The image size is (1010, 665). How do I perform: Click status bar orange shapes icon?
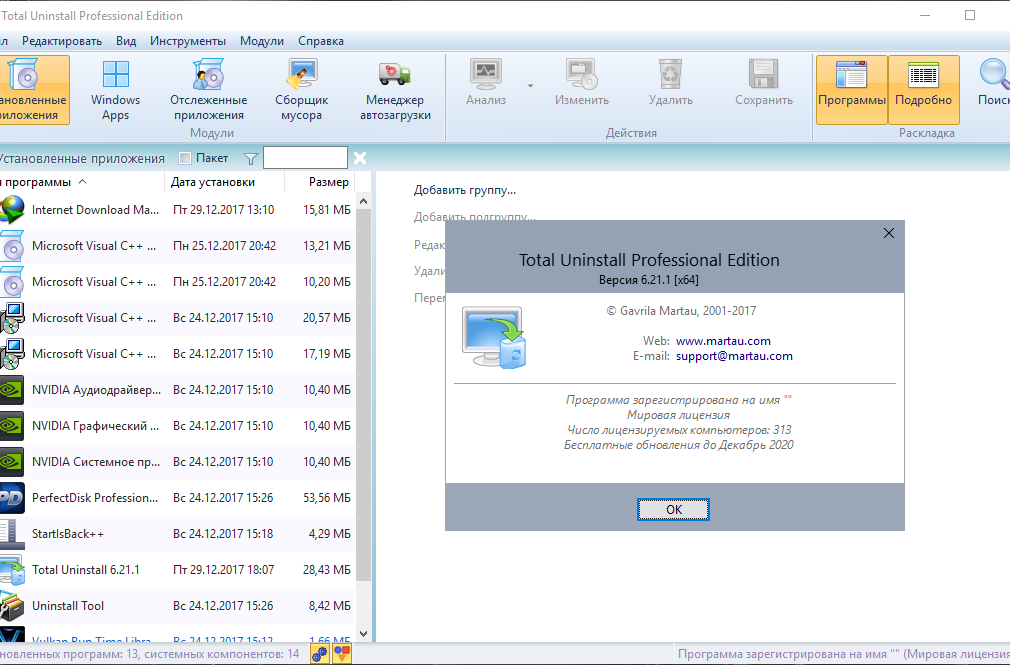click(342, 654)
